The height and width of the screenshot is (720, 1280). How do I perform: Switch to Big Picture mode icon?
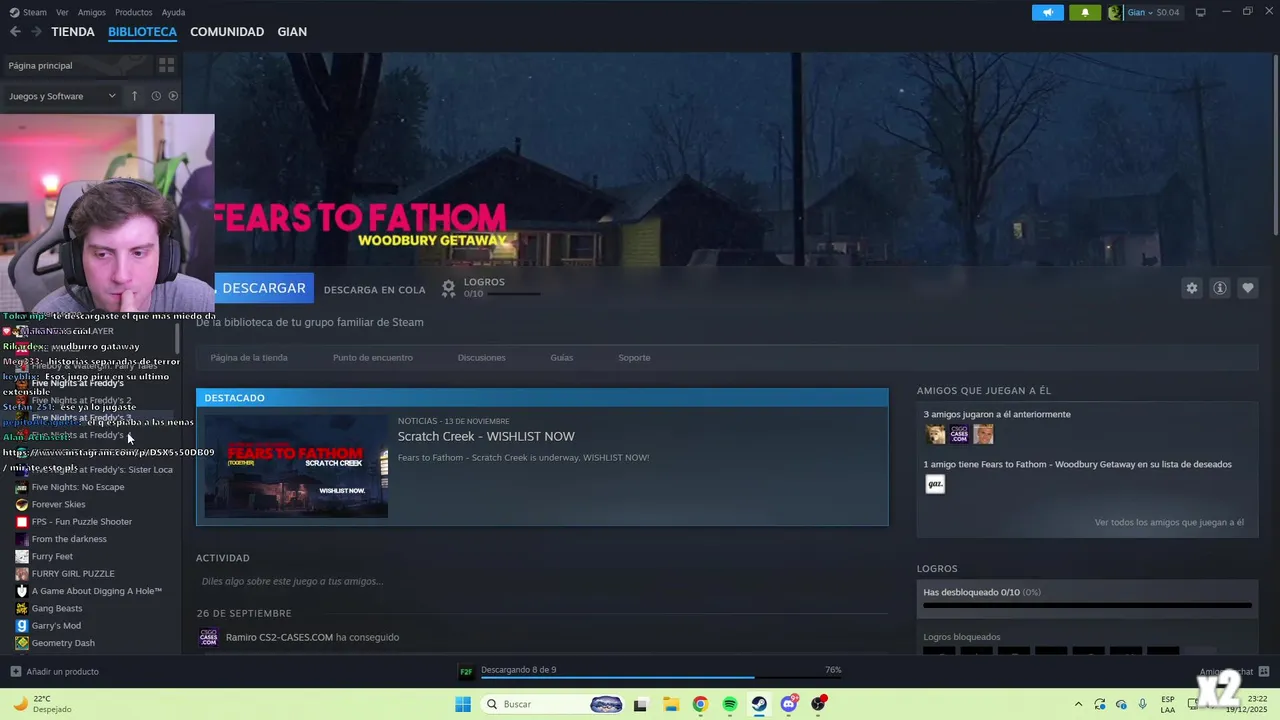tap(1201, 12)
